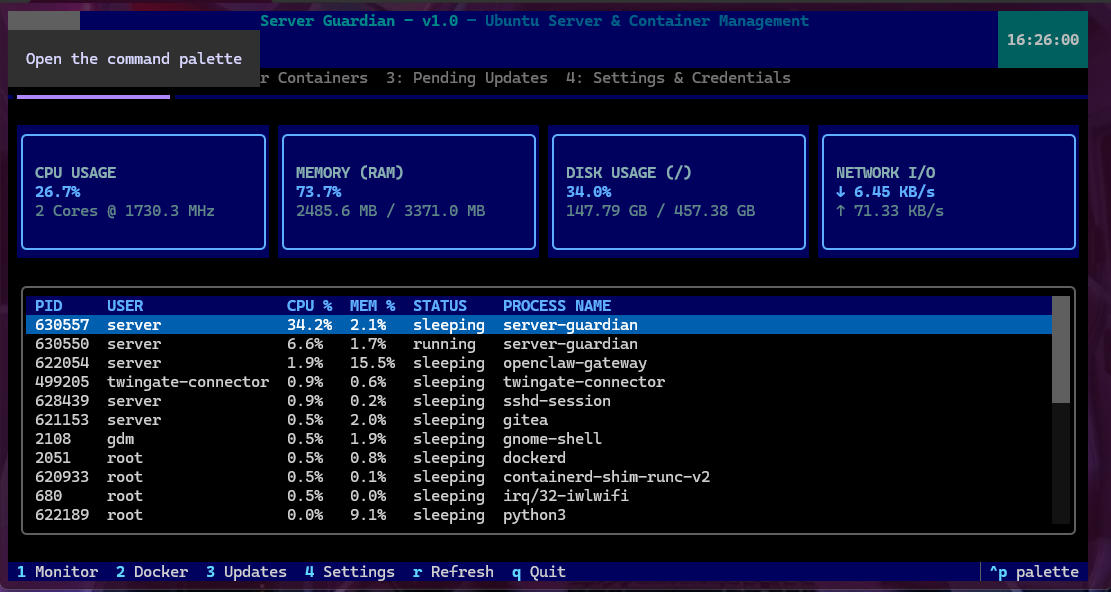
Task: Select the MEMORY (RAM) card
Action: coord(409,192)
